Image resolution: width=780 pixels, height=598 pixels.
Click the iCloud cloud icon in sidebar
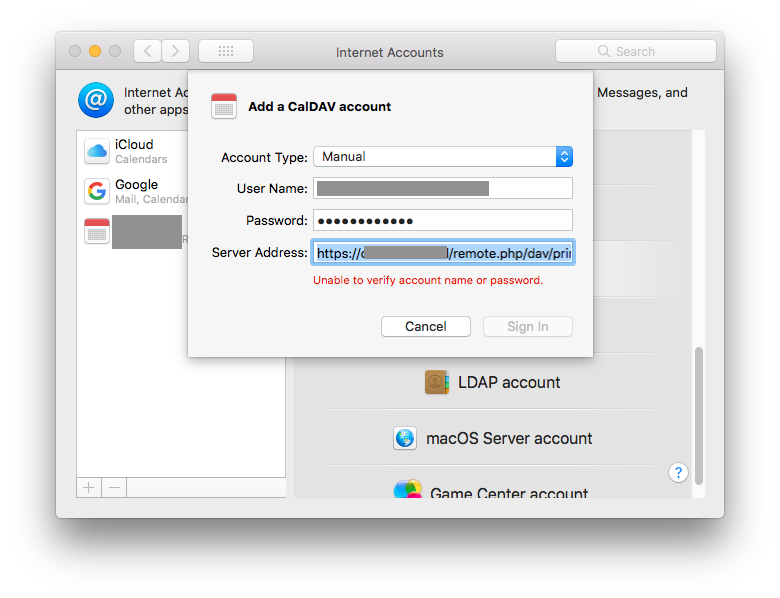[97, 151]
